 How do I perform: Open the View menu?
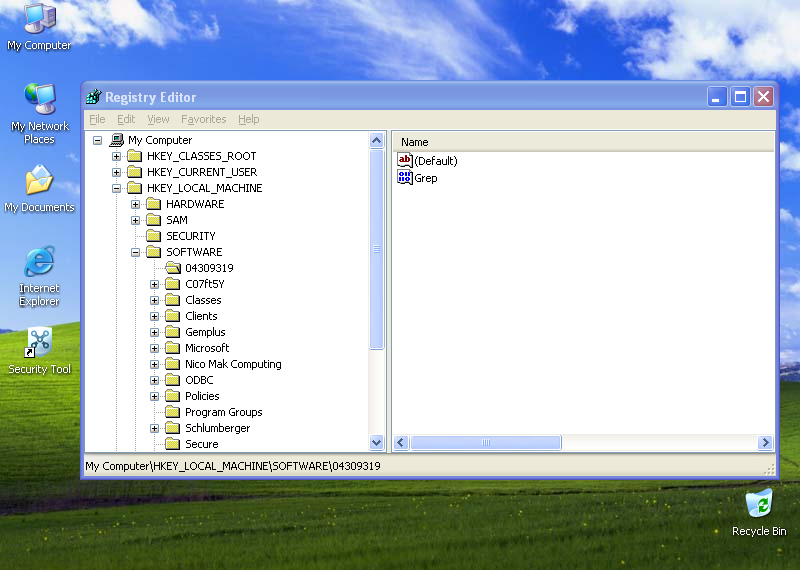click(158, 119)
